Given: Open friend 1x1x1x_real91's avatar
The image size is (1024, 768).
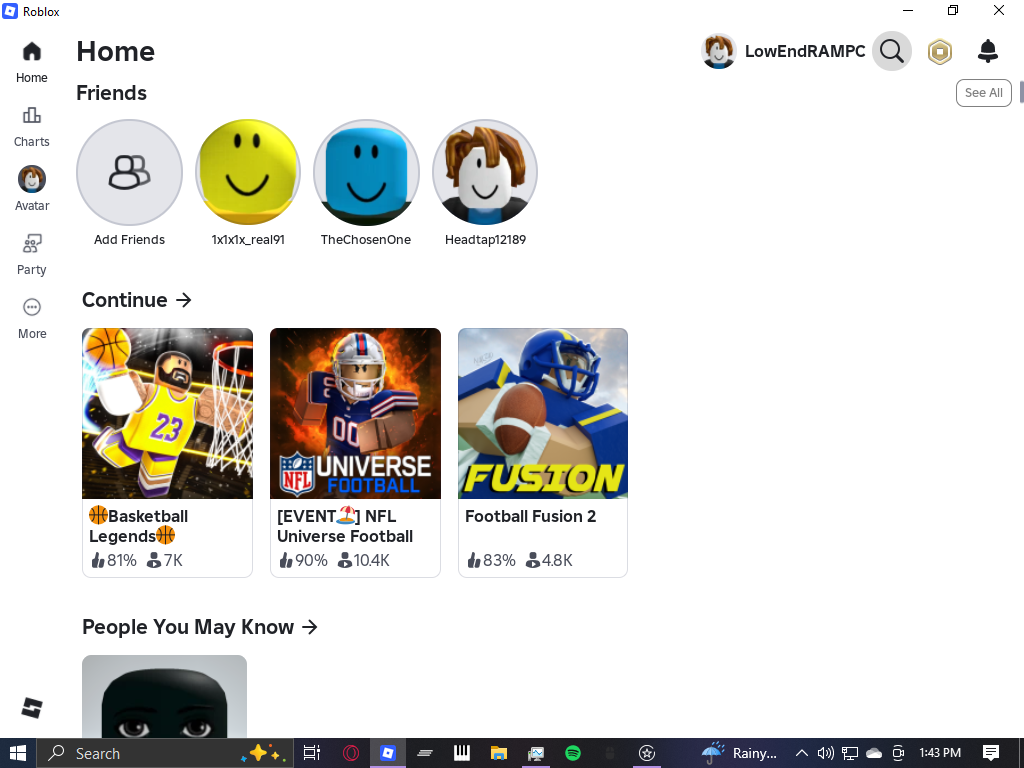Looking at the screenshot, I should pyautogui.click(x=248, y=172).
